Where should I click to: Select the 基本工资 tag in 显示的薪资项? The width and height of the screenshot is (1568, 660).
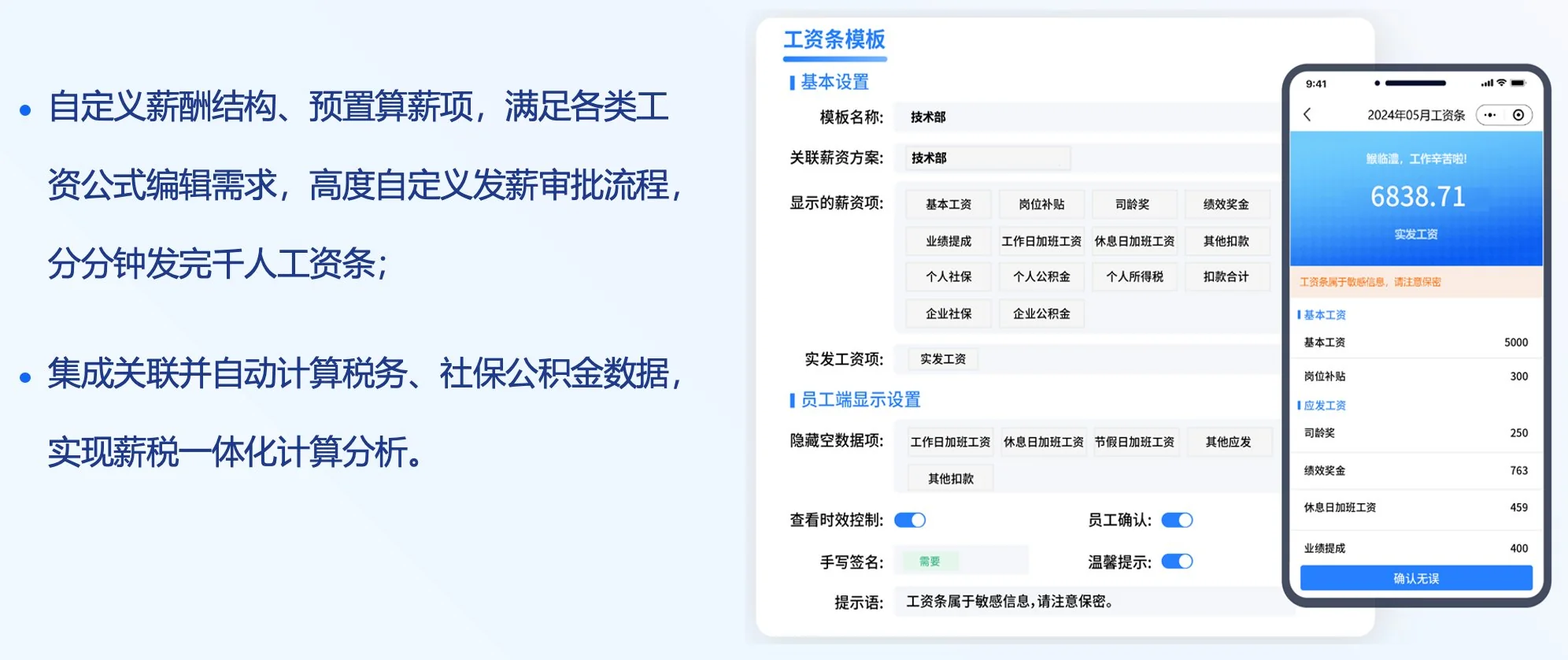click(x=948, y=204)
